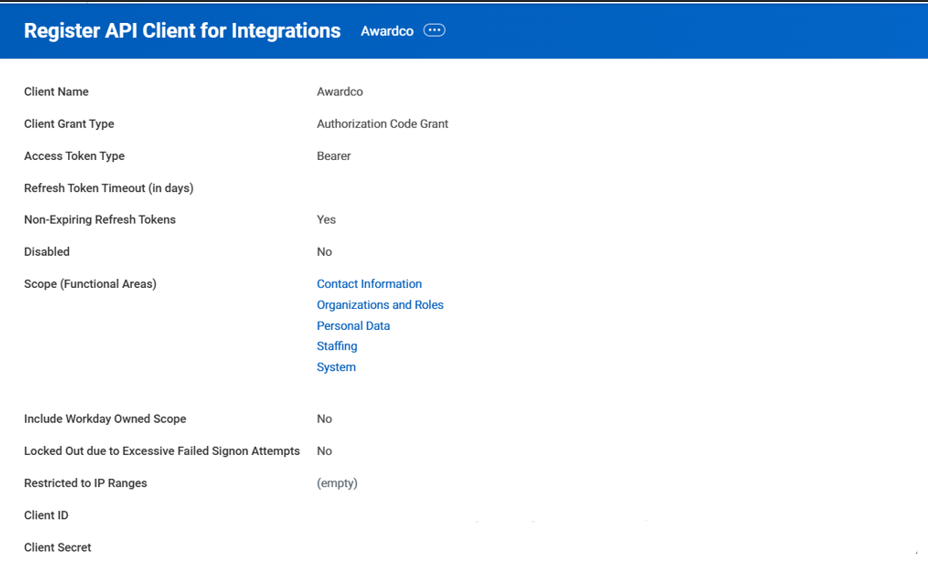Open the Contact Information scope link
Viewport: 928px width, 567px height.
pos(369,284)
